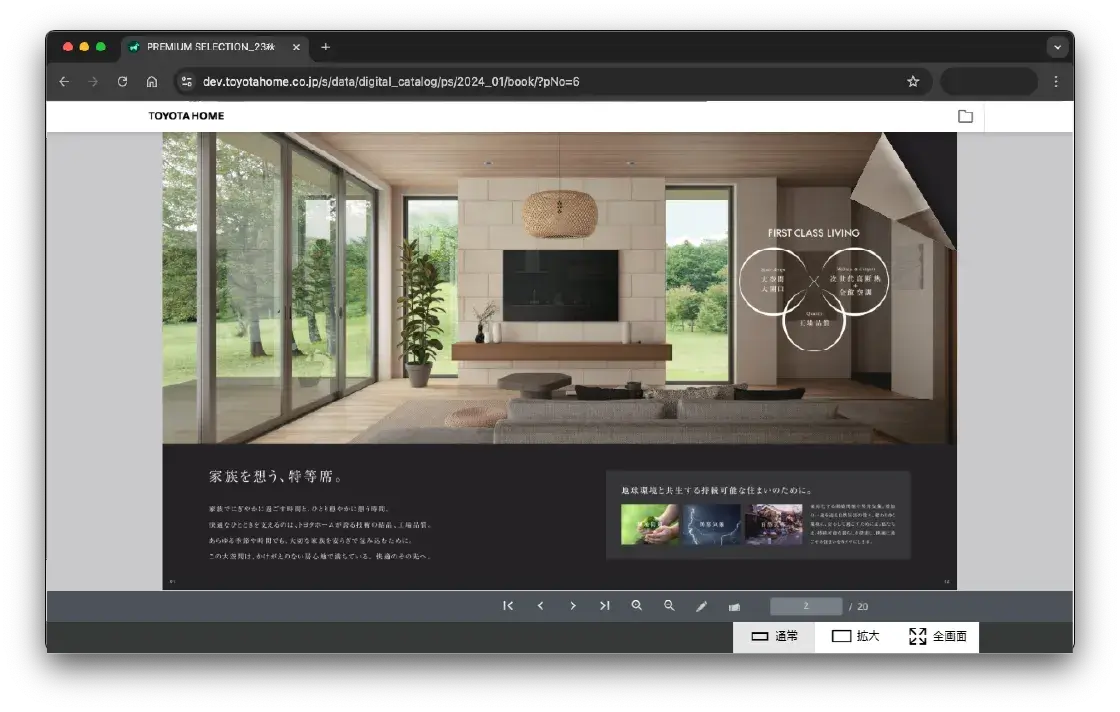Open Chrome's three-dot menu
This screenshot has height=712, width=1120.
pyautogui.click(x=1056, y=82)
